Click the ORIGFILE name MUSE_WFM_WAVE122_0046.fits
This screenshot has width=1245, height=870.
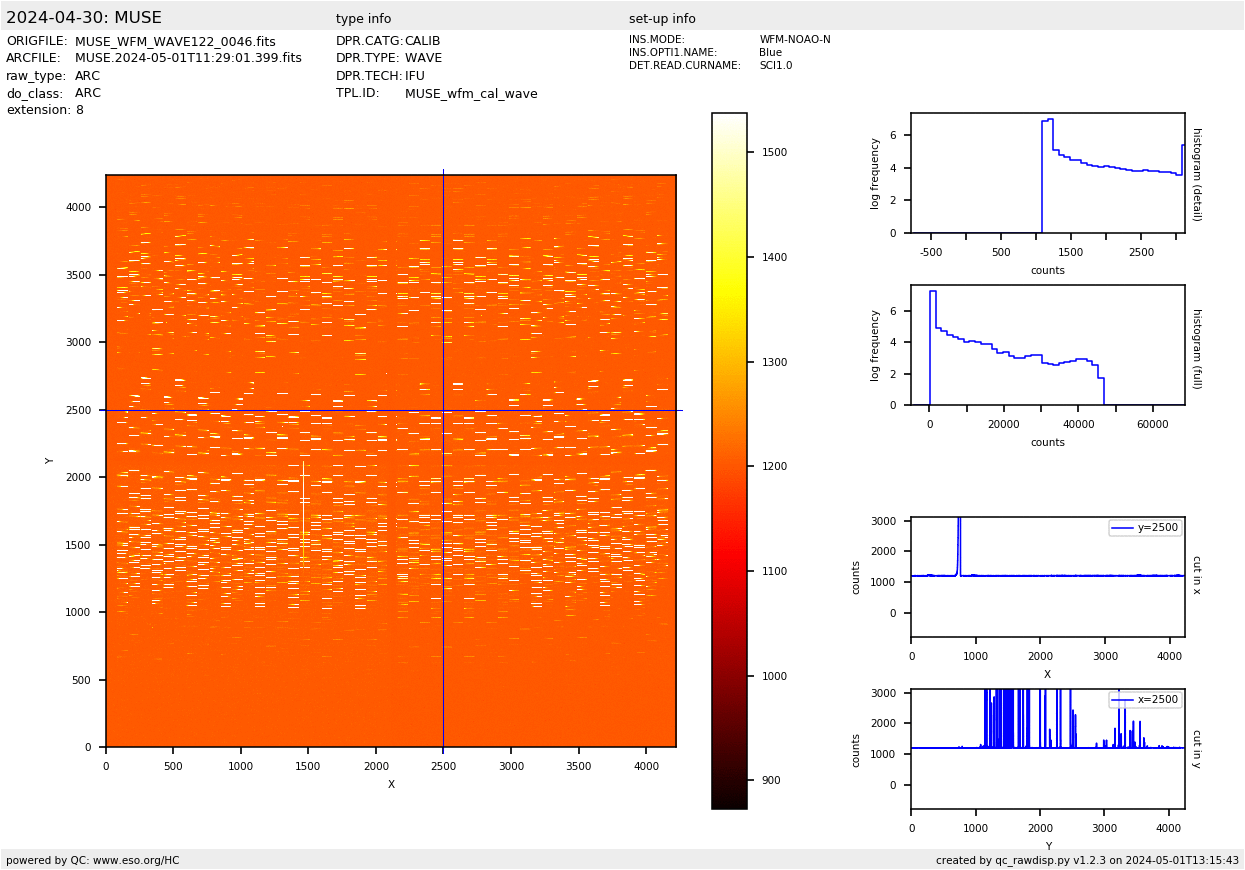coord(175,42)
